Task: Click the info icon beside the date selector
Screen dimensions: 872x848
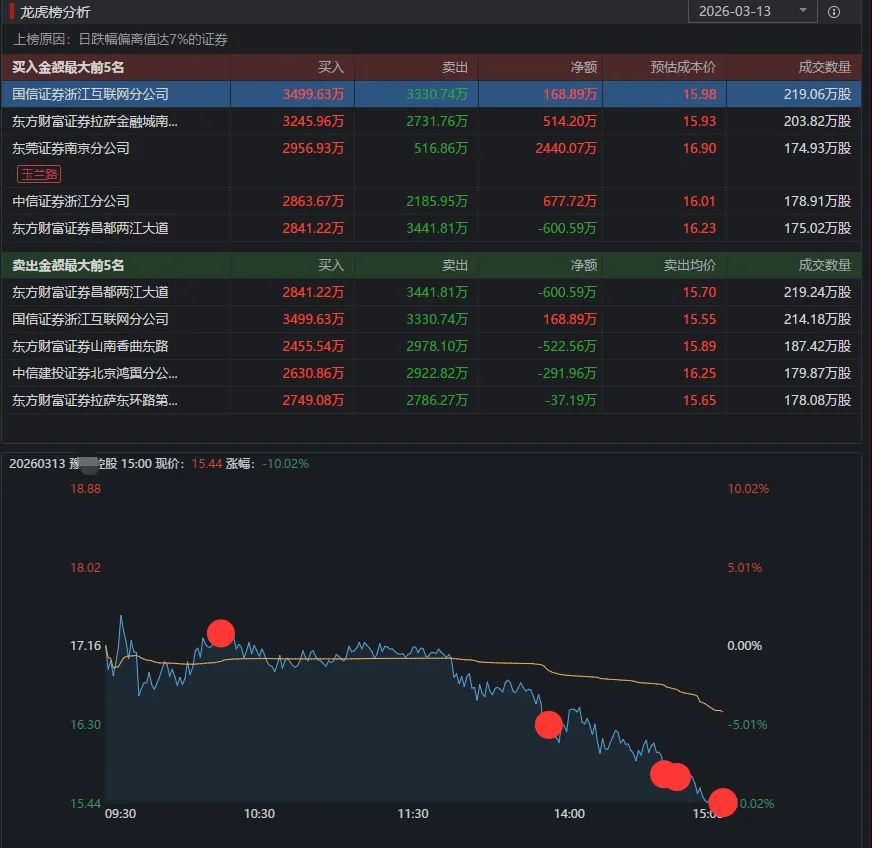Action: 833,12
